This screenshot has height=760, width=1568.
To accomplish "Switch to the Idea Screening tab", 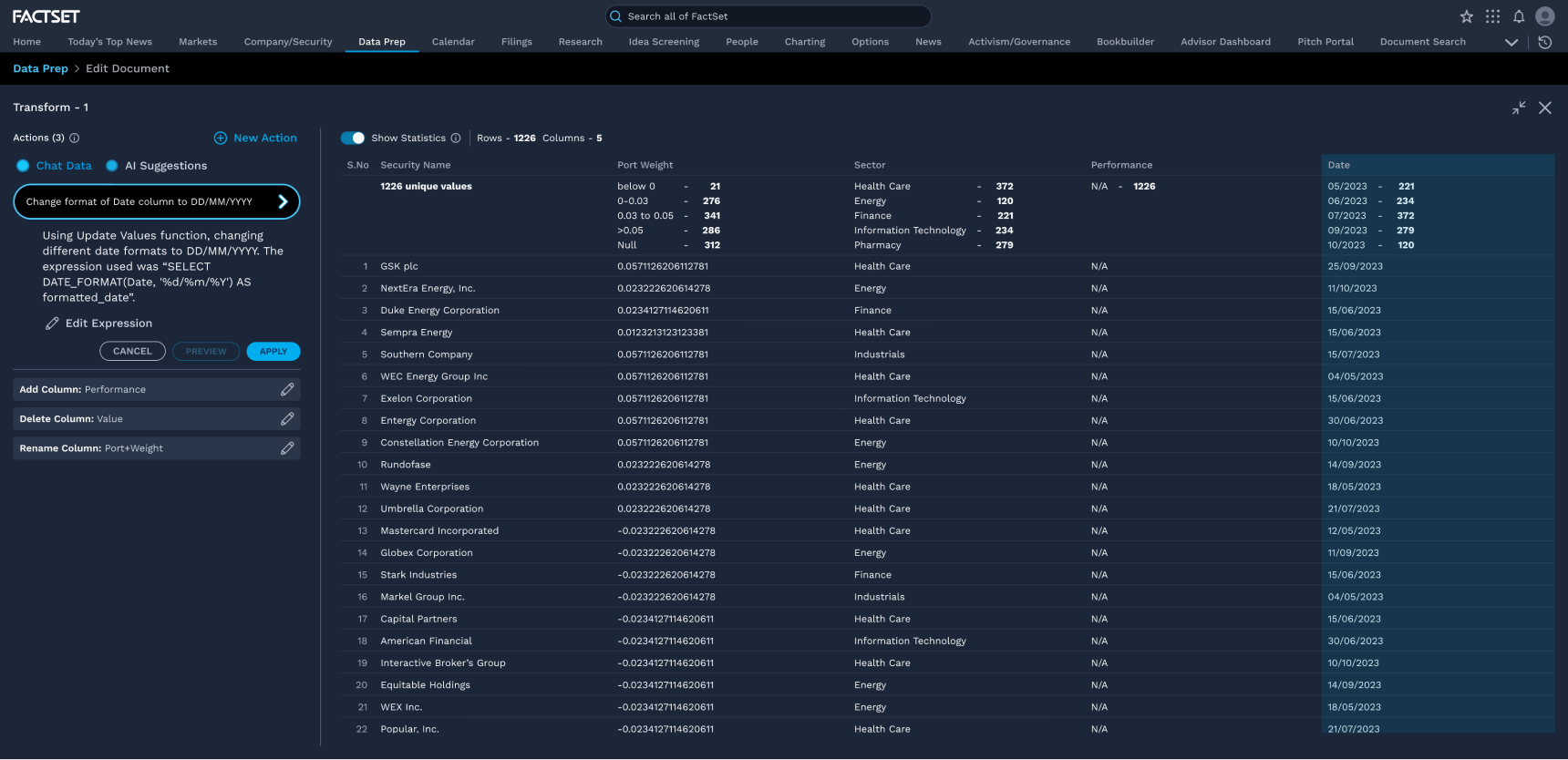I will 664,42.
